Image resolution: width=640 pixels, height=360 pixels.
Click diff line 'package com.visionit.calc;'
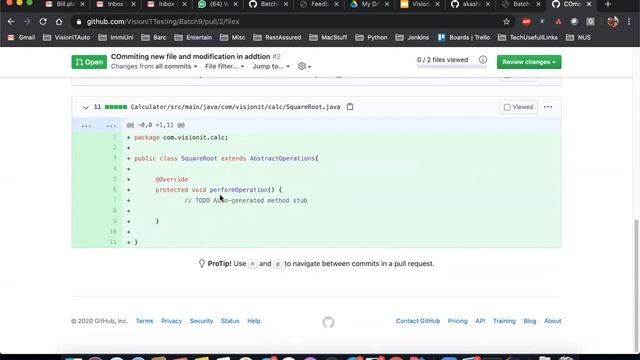pyautogui.click(x=181, y=138)
